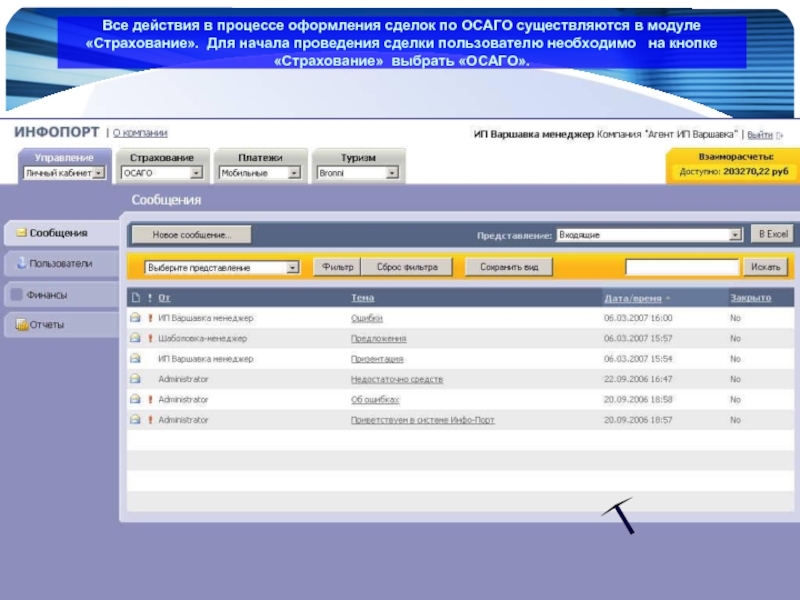Click envelope icon of Недостаточно средств message
This screenshot has height=600, width=800.
[x=135, y=379]
